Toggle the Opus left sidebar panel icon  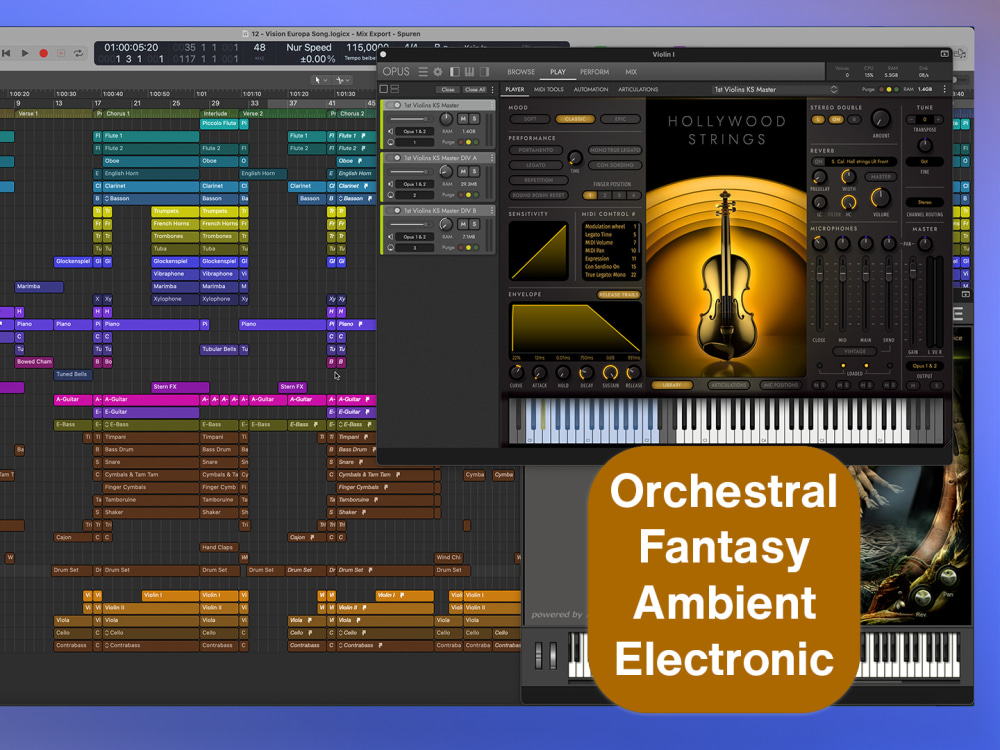(x=454, y=72)
